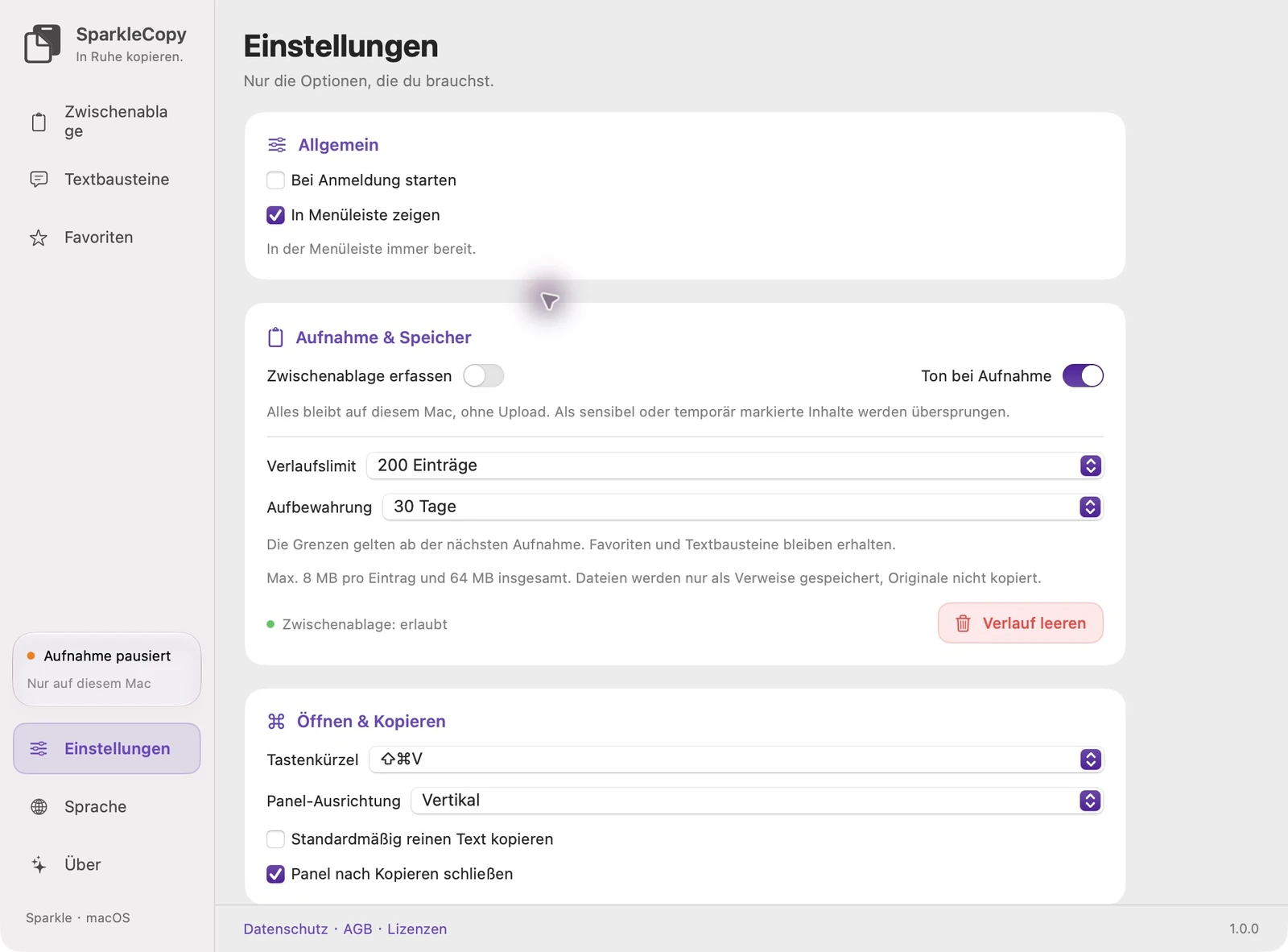Viewport: 1288px width, 952px height.
Task: Click the Verlauf leeren button
Action: point(1020,623)
